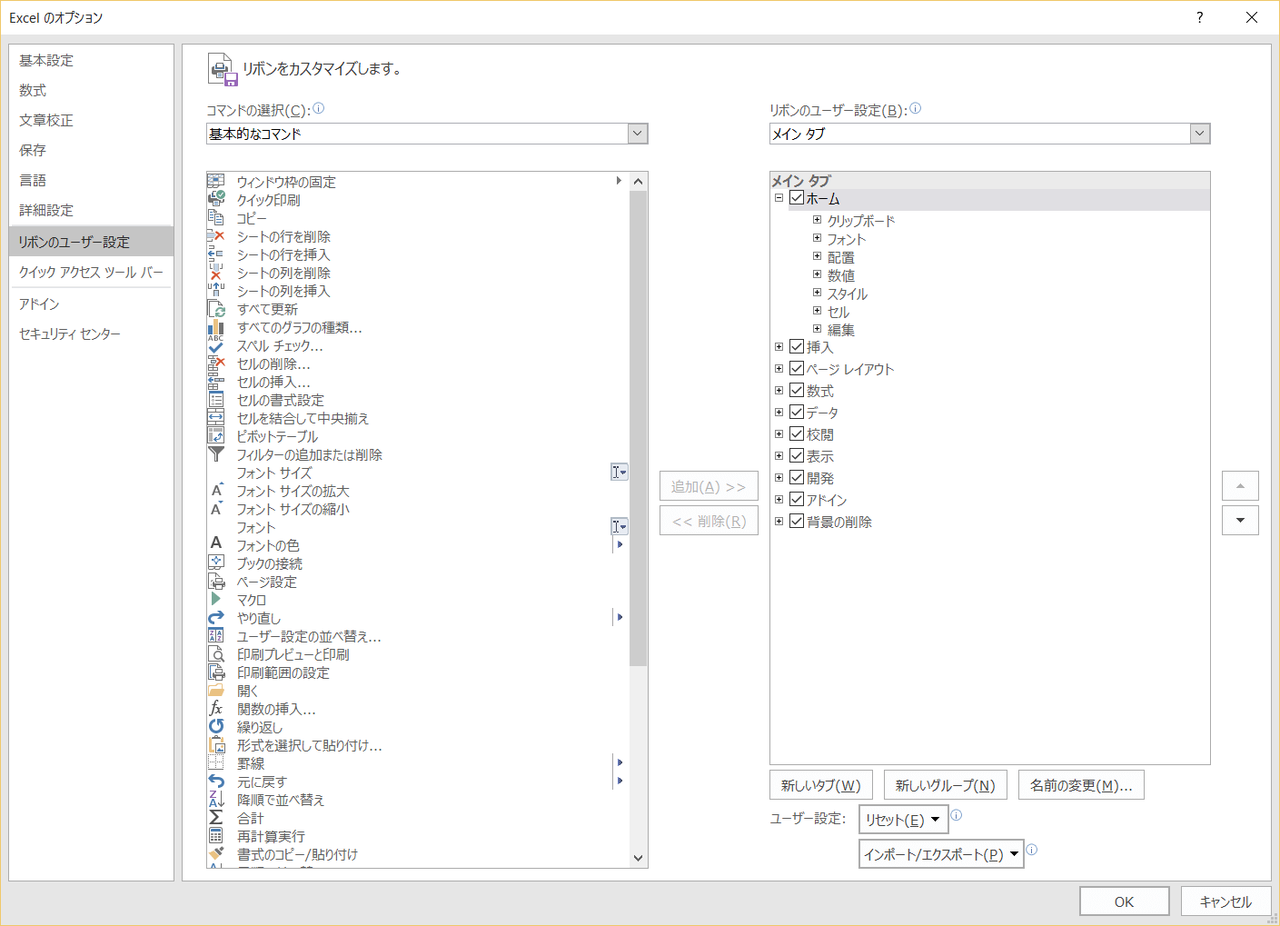1280x926 pixels.
Task: Expand the データ tab tree node
Action: [779, 413]
